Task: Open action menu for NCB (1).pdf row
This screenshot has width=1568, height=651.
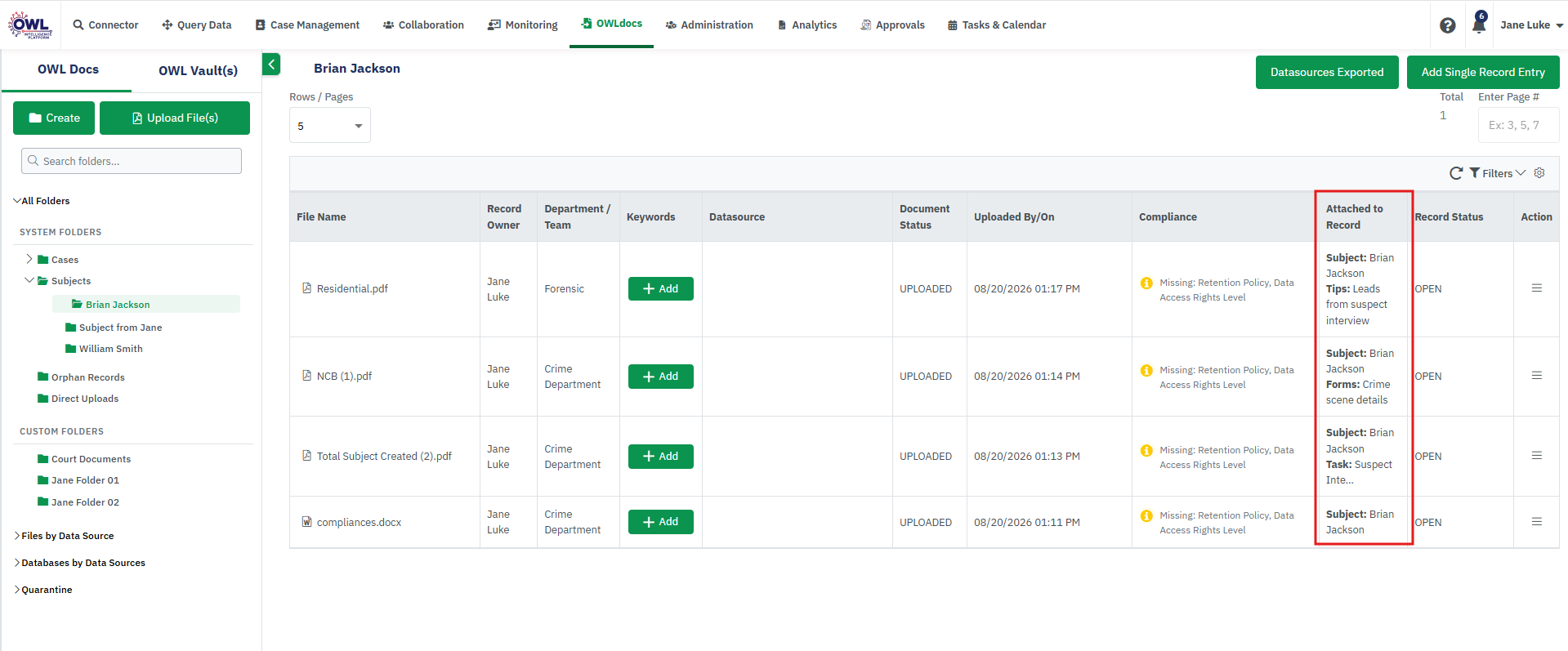Action: click(1537, 376)
